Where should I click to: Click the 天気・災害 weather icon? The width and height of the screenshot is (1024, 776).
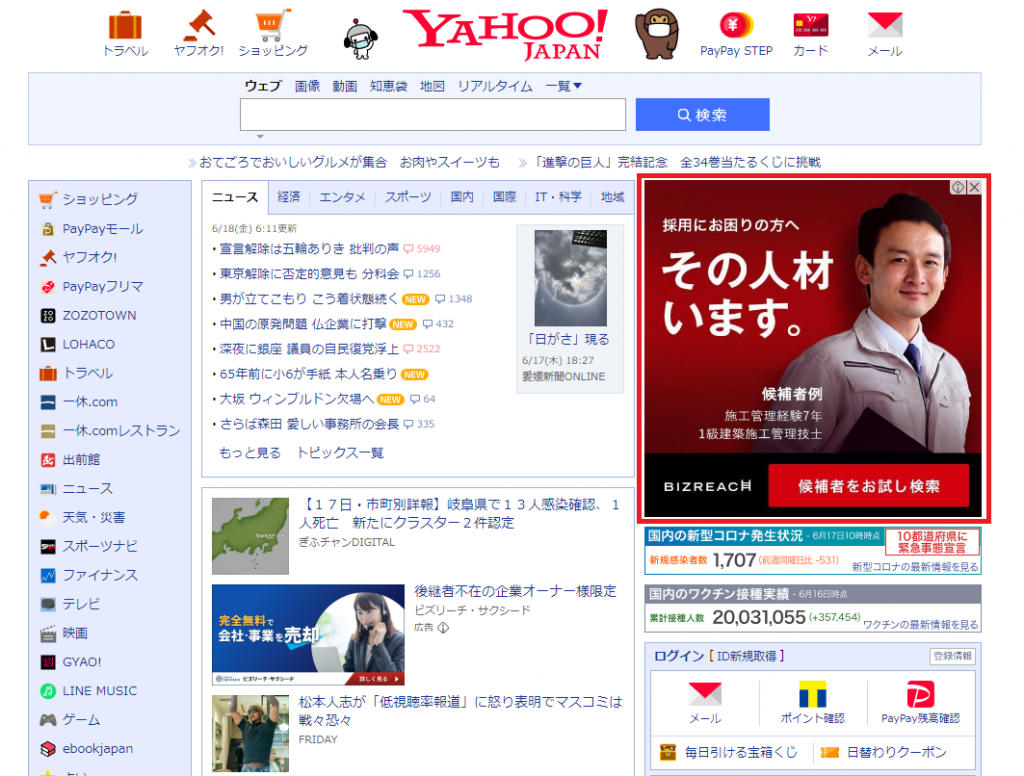click(47, 517)
